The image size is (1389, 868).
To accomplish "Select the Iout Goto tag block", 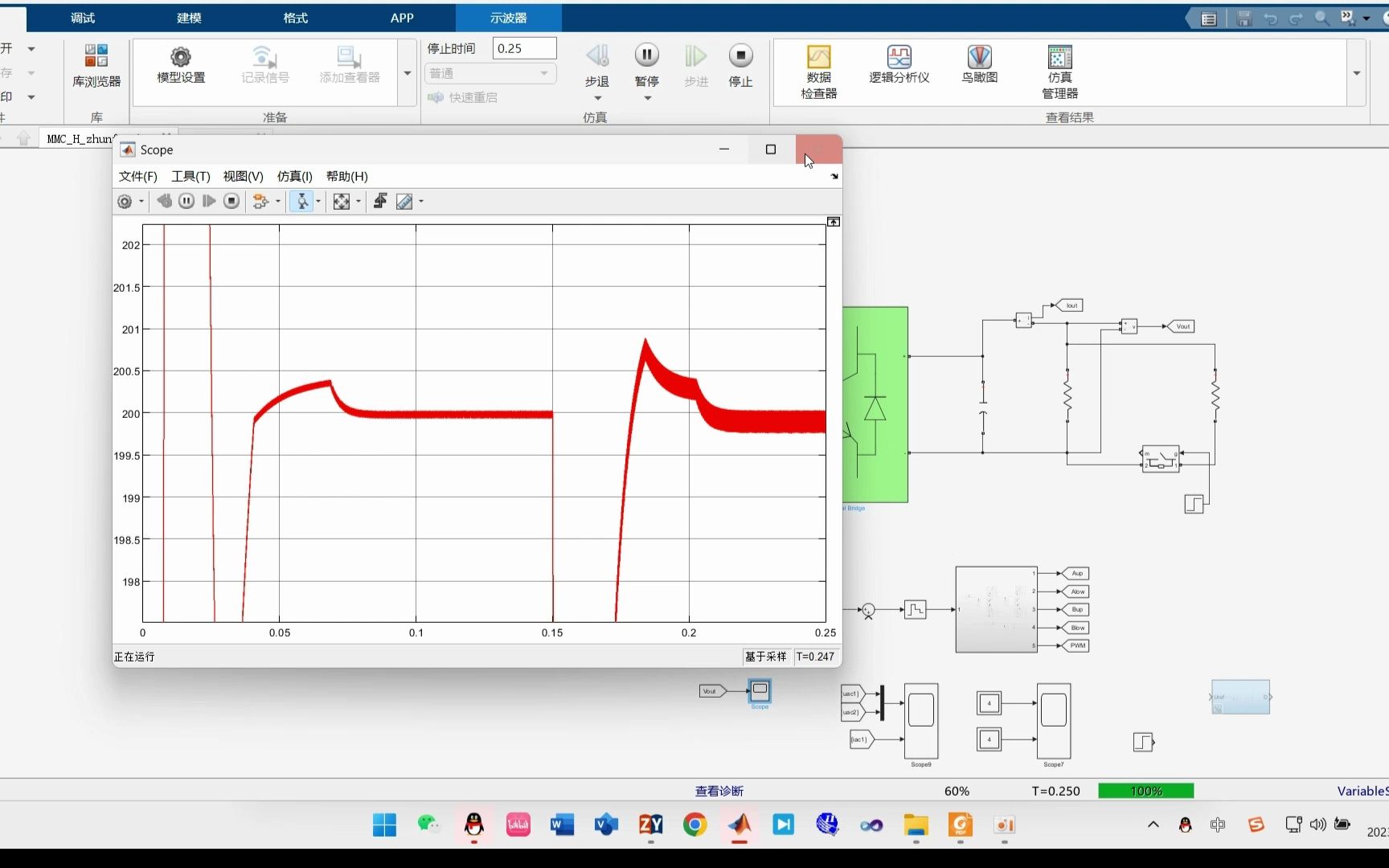I will [x=1070, y=305].
